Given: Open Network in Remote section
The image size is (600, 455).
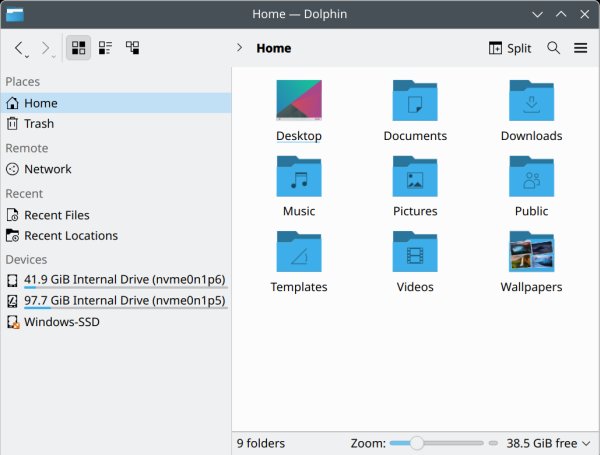Looking at the screenshot, I should [116, 169].
